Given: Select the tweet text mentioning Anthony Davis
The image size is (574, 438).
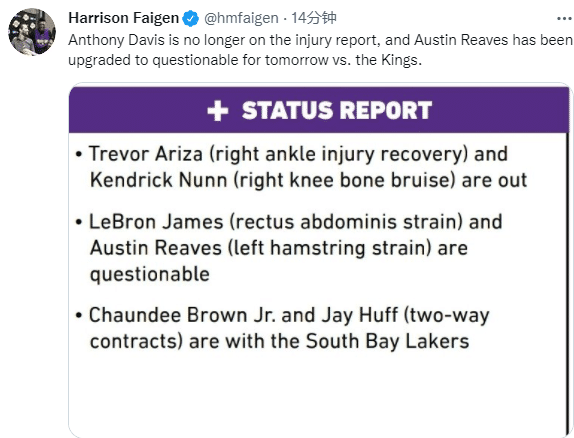Looking at the screenshot, I should 320,50.
